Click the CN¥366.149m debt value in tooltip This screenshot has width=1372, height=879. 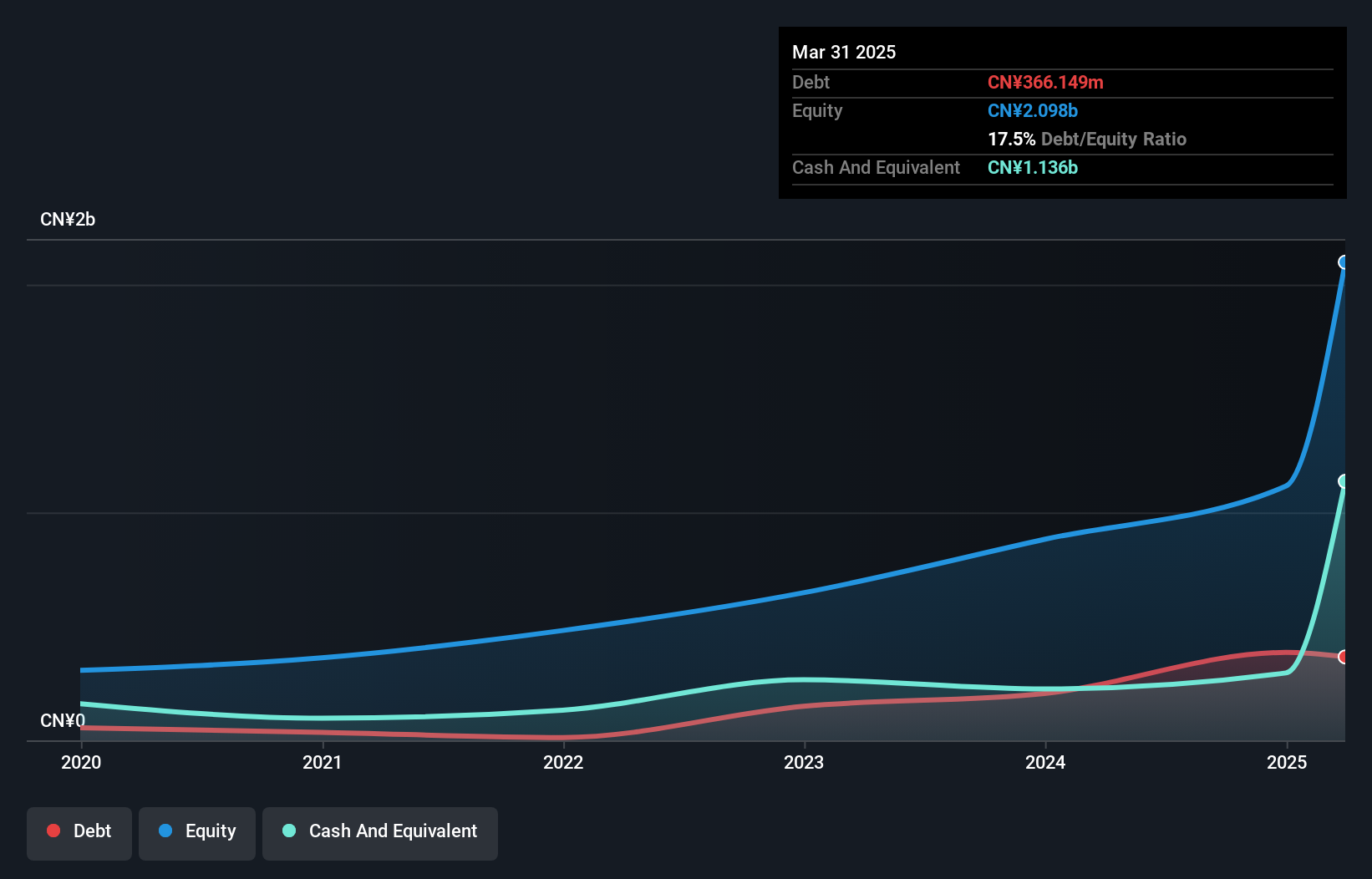click(1045, 83)
